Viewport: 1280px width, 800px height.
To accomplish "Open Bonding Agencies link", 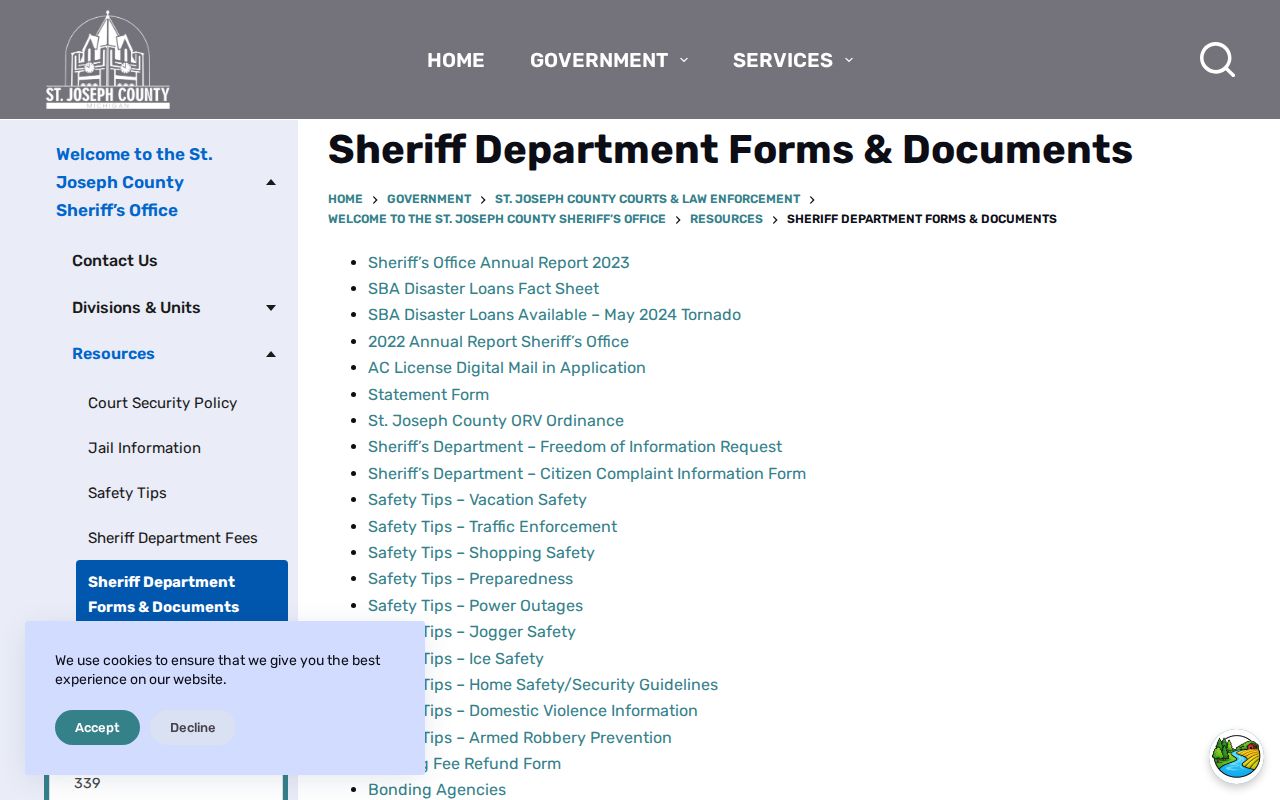I will pos(437,789).
